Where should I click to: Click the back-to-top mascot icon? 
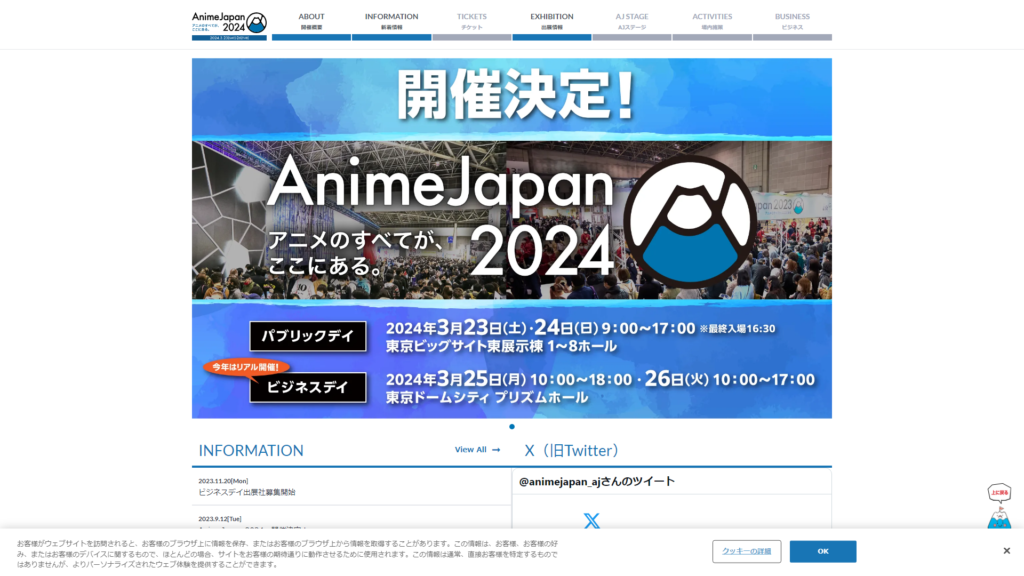999,506
